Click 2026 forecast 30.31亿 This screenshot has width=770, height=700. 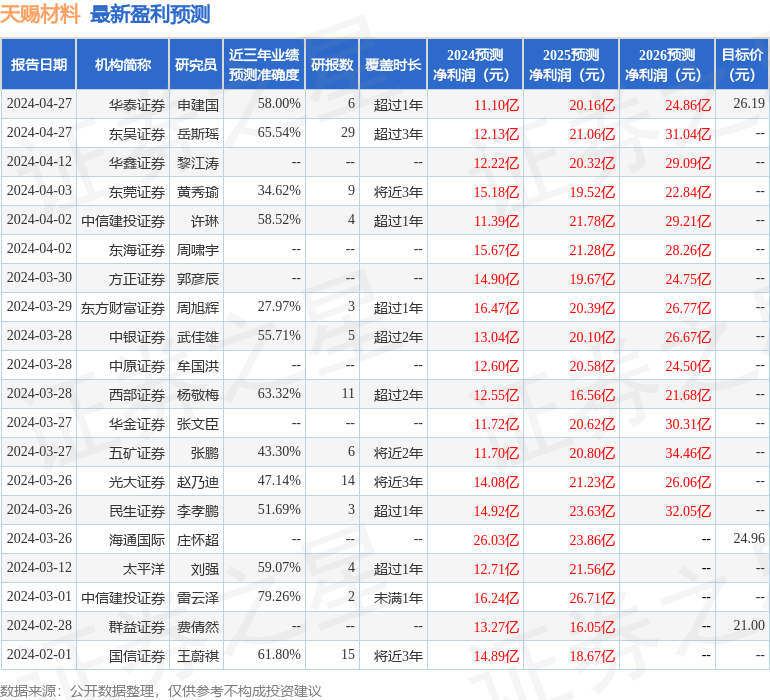point(688,424)
